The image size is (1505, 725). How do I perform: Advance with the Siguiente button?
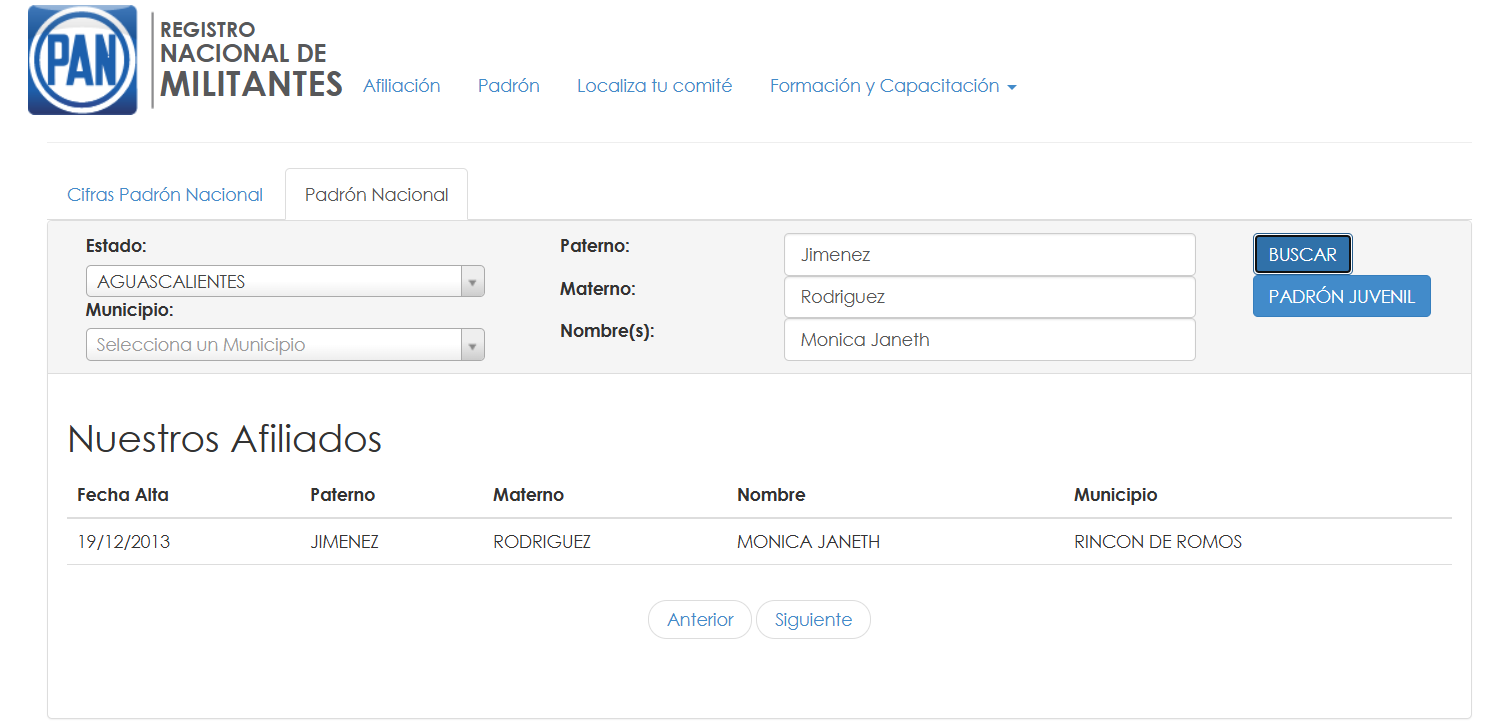(813, 620)
